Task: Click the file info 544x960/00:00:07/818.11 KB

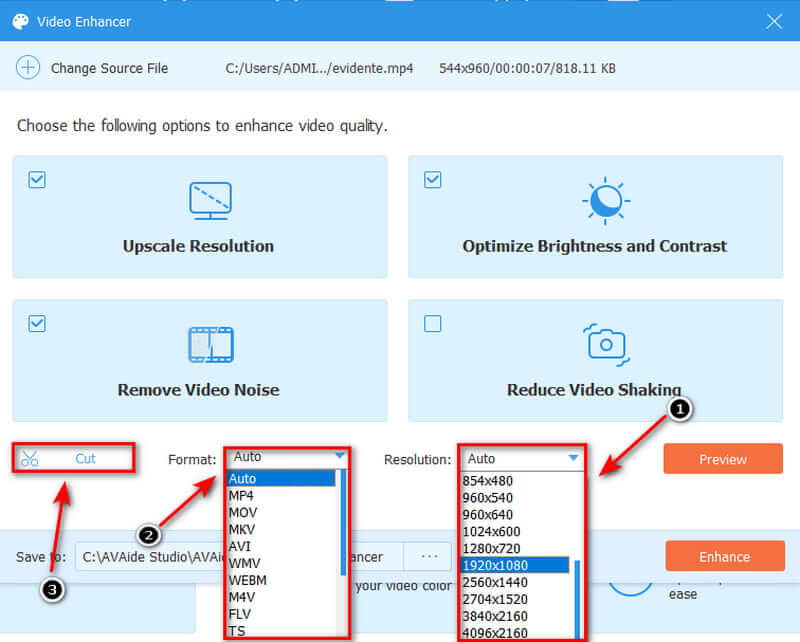Action: click(528, 68)
